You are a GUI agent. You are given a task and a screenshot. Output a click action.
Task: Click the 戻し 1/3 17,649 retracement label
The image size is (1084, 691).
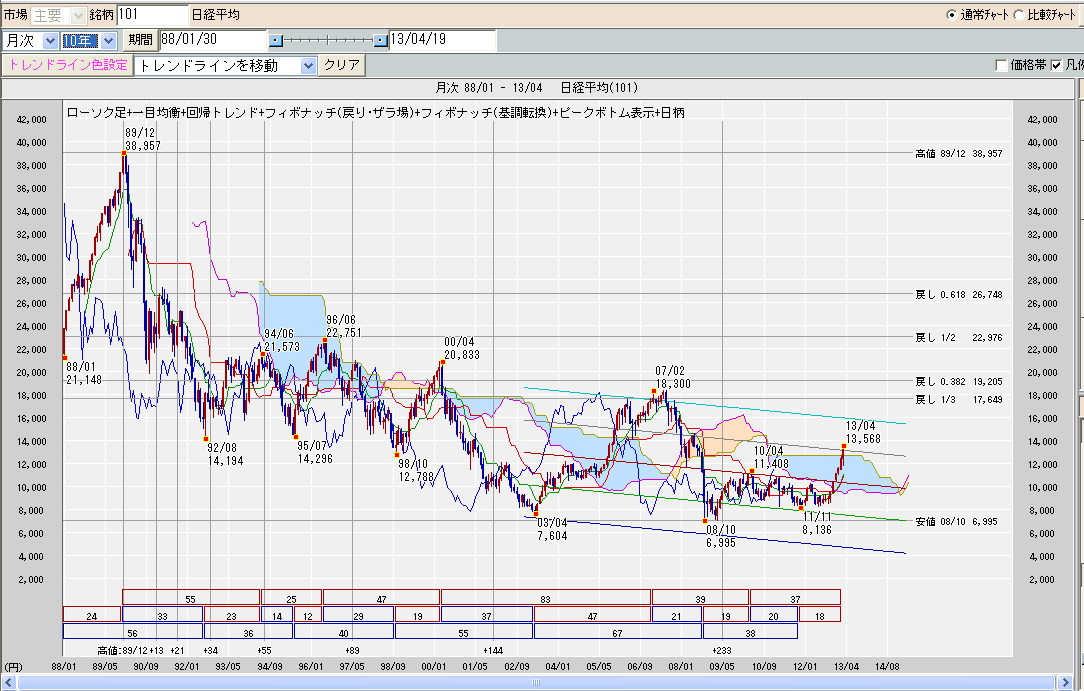(958, 399)
